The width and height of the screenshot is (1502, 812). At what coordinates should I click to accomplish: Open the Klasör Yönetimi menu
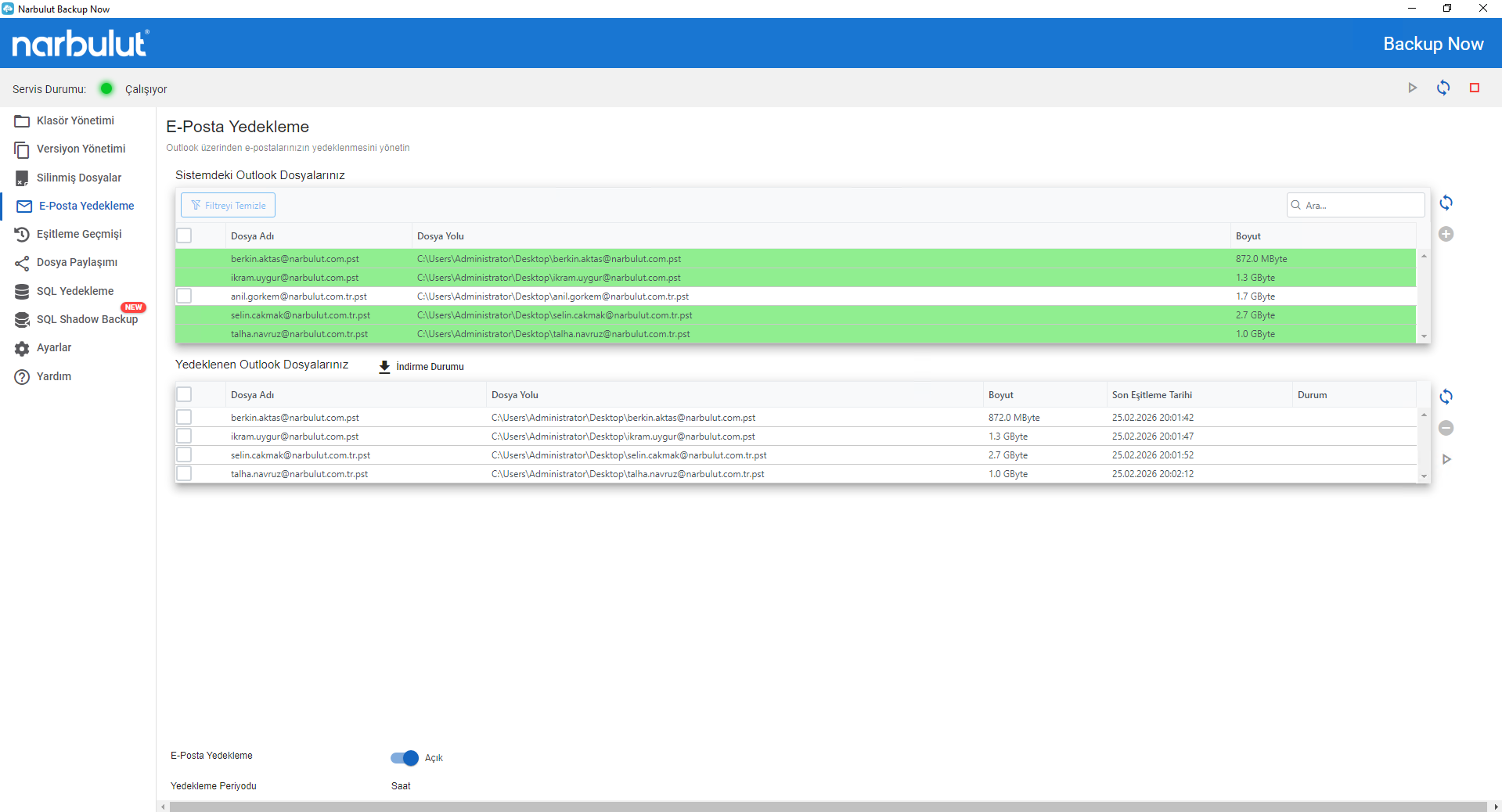(x=75, y=120)
